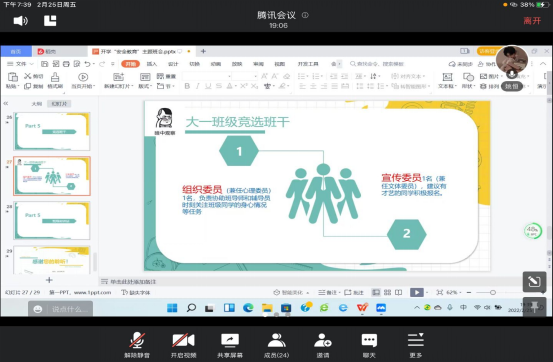Click the 智能美化 button in status bar
Image resolution: width=553 pixels, height=362 pixels.
[291, 292]
